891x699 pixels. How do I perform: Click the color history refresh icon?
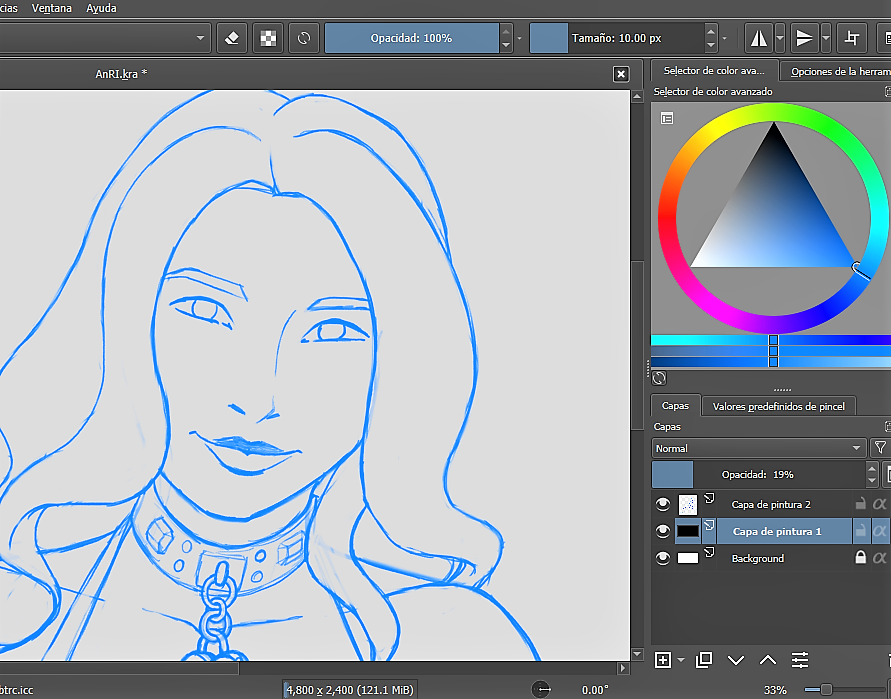(659, 378)
